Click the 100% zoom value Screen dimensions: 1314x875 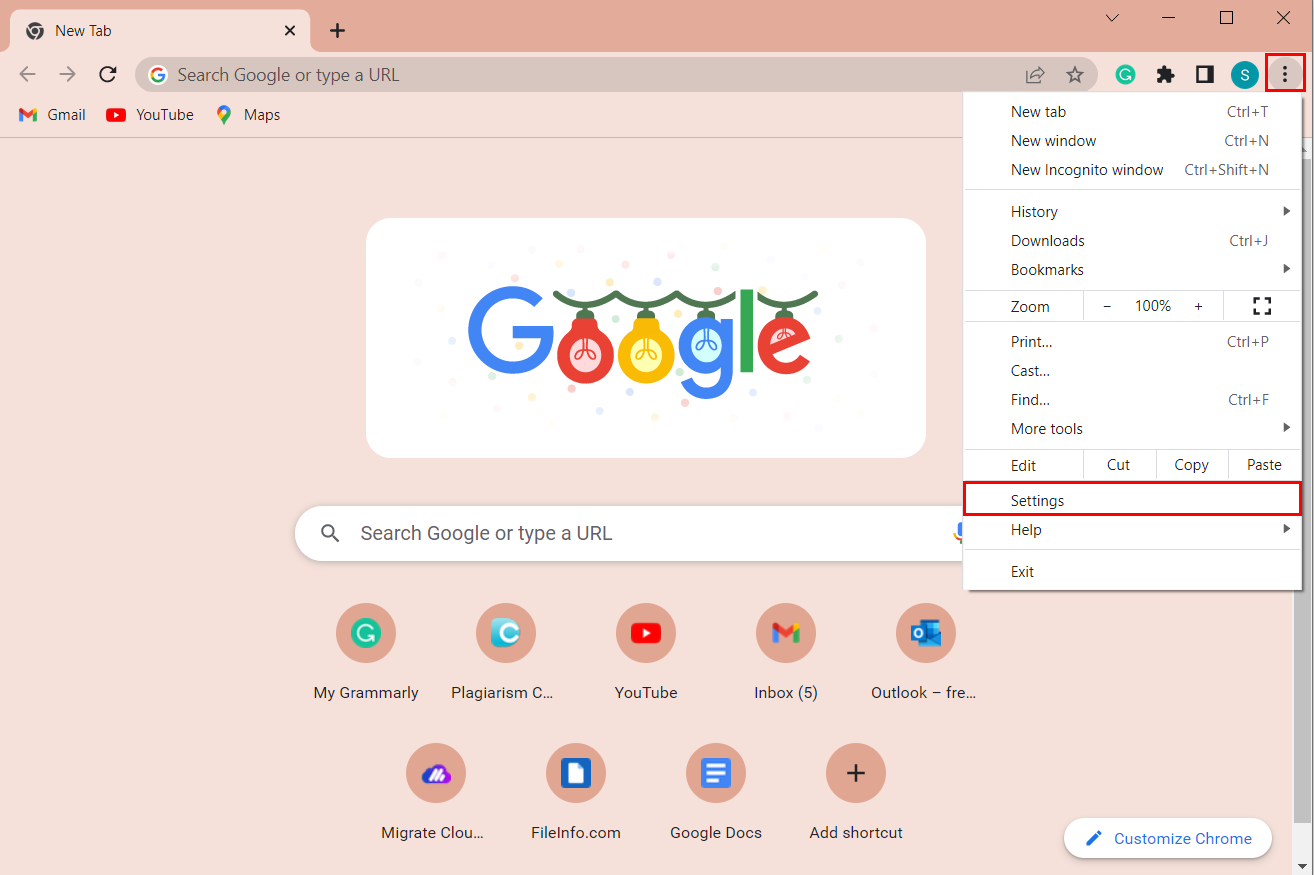point(1153,306)
